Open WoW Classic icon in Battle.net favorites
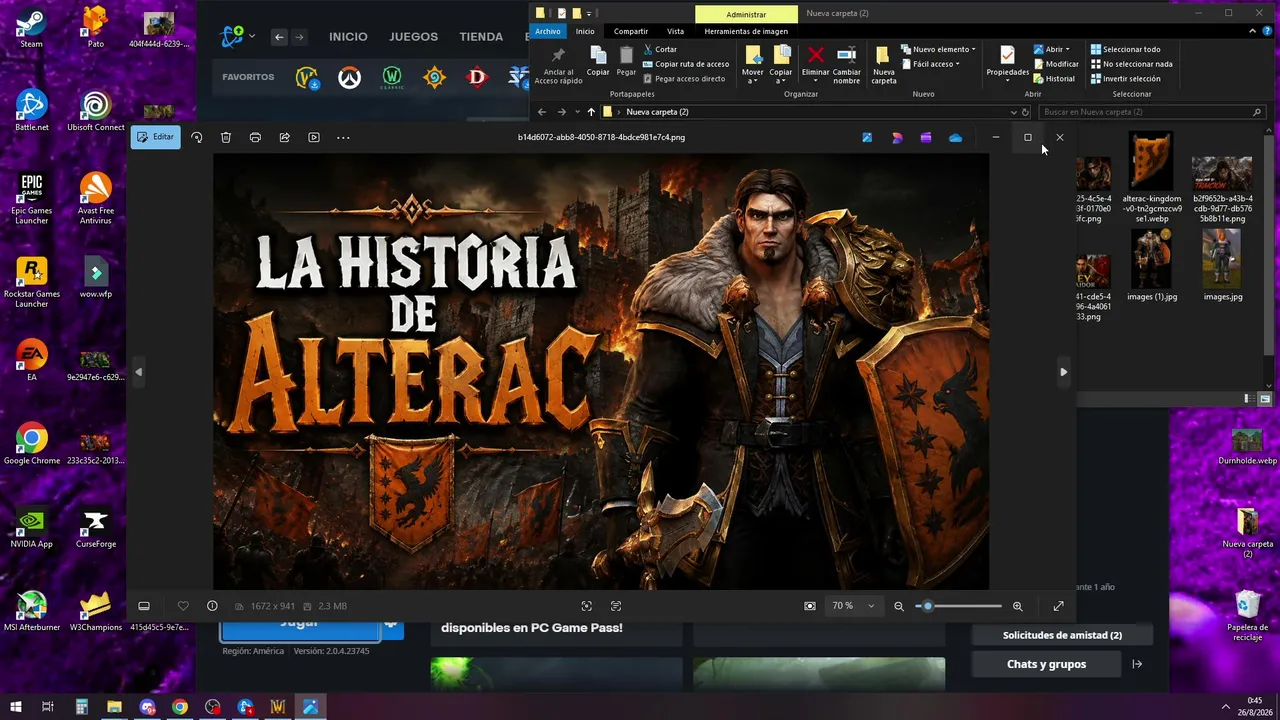 pyautogui.click(x=392, y=77)
